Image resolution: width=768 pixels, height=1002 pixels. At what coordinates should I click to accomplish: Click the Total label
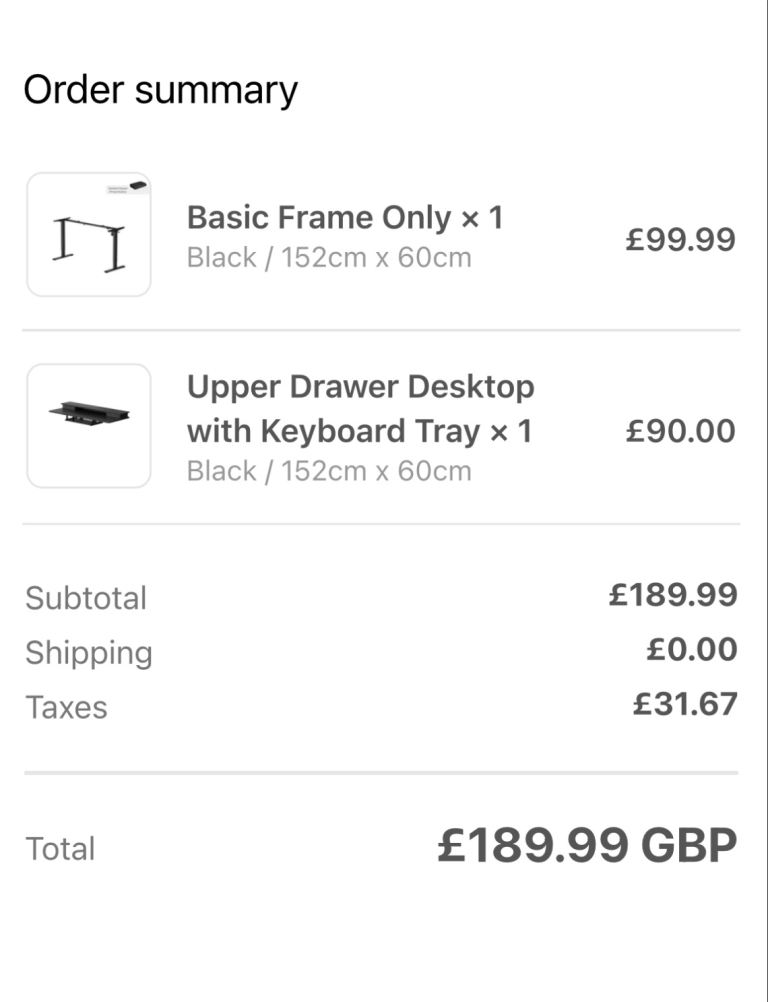pos(61,849)
